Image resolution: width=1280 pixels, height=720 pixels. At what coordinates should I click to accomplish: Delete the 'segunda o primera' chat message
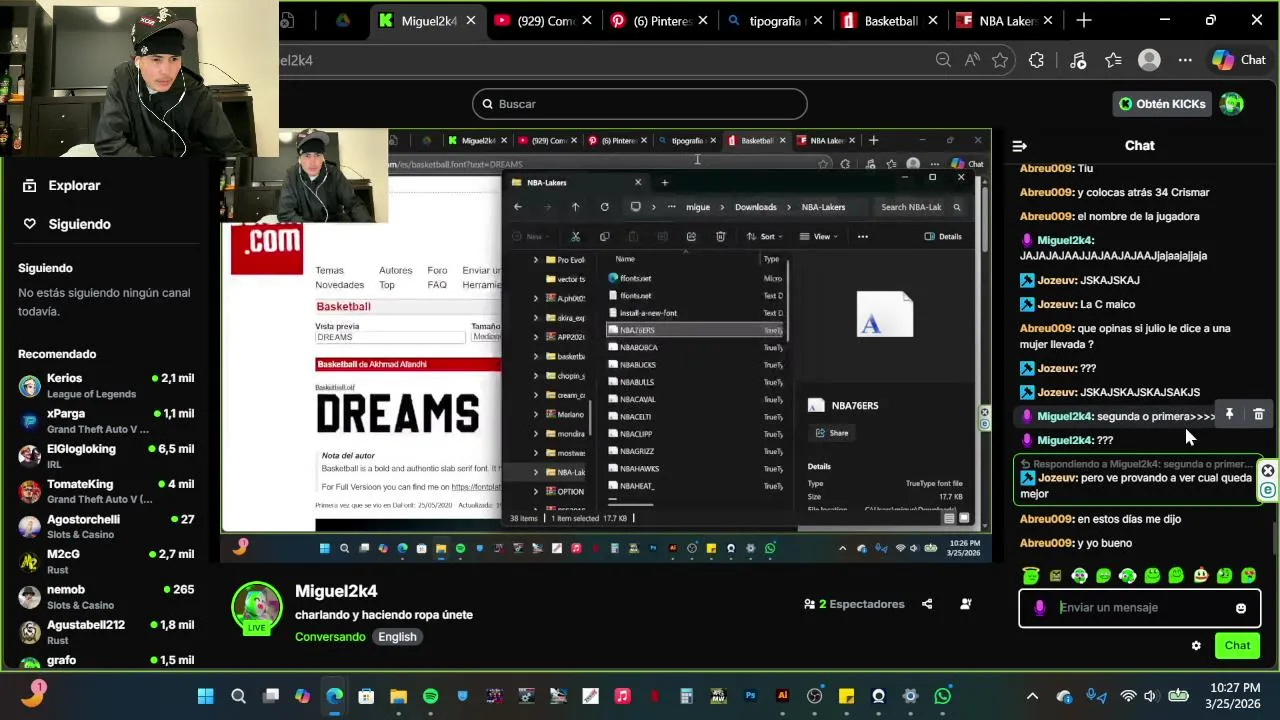pos(1259,414)
